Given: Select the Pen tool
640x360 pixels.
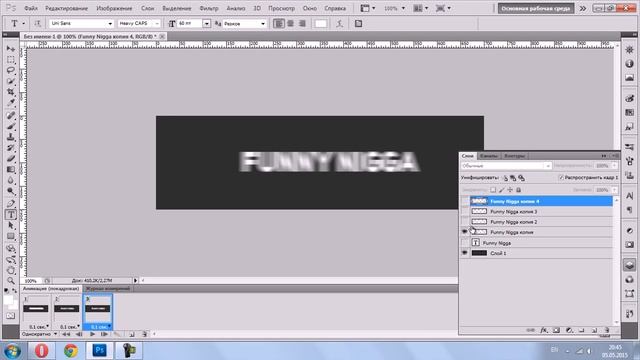Looking at the screenshot, I should pyautogui.click(x=11, y=204).
